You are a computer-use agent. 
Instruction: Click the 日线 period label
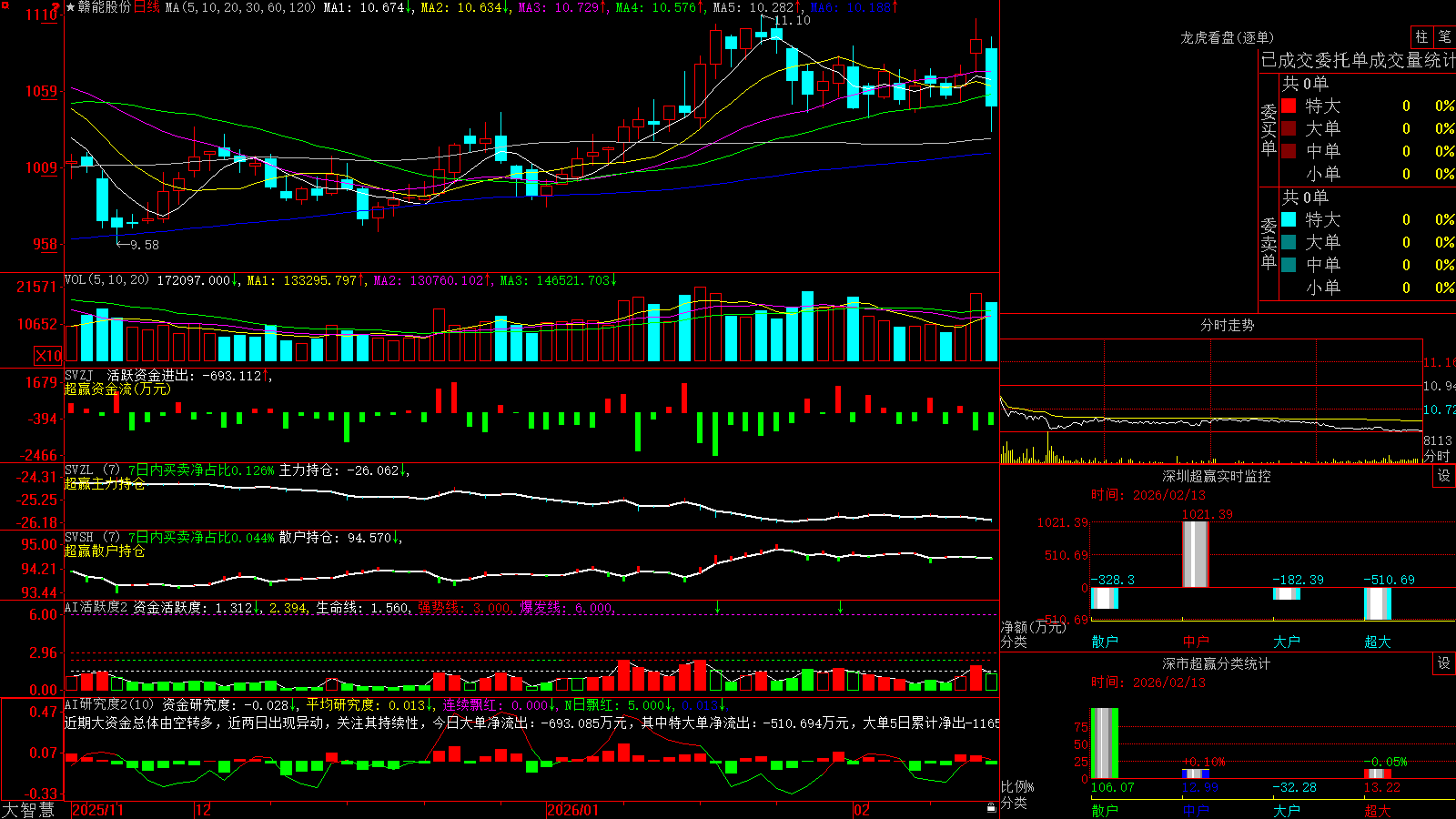(x=147, y=7)
